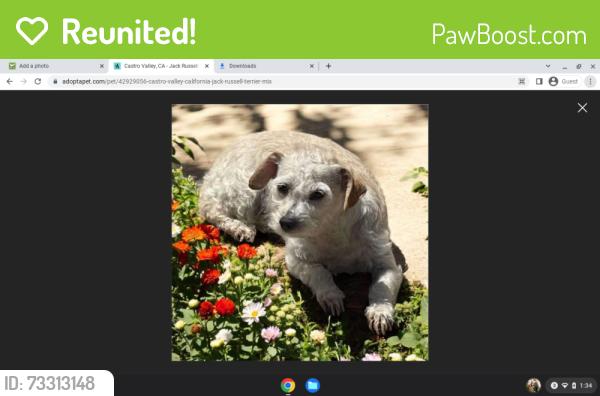Click the Add a photo tab favicon

12,66
